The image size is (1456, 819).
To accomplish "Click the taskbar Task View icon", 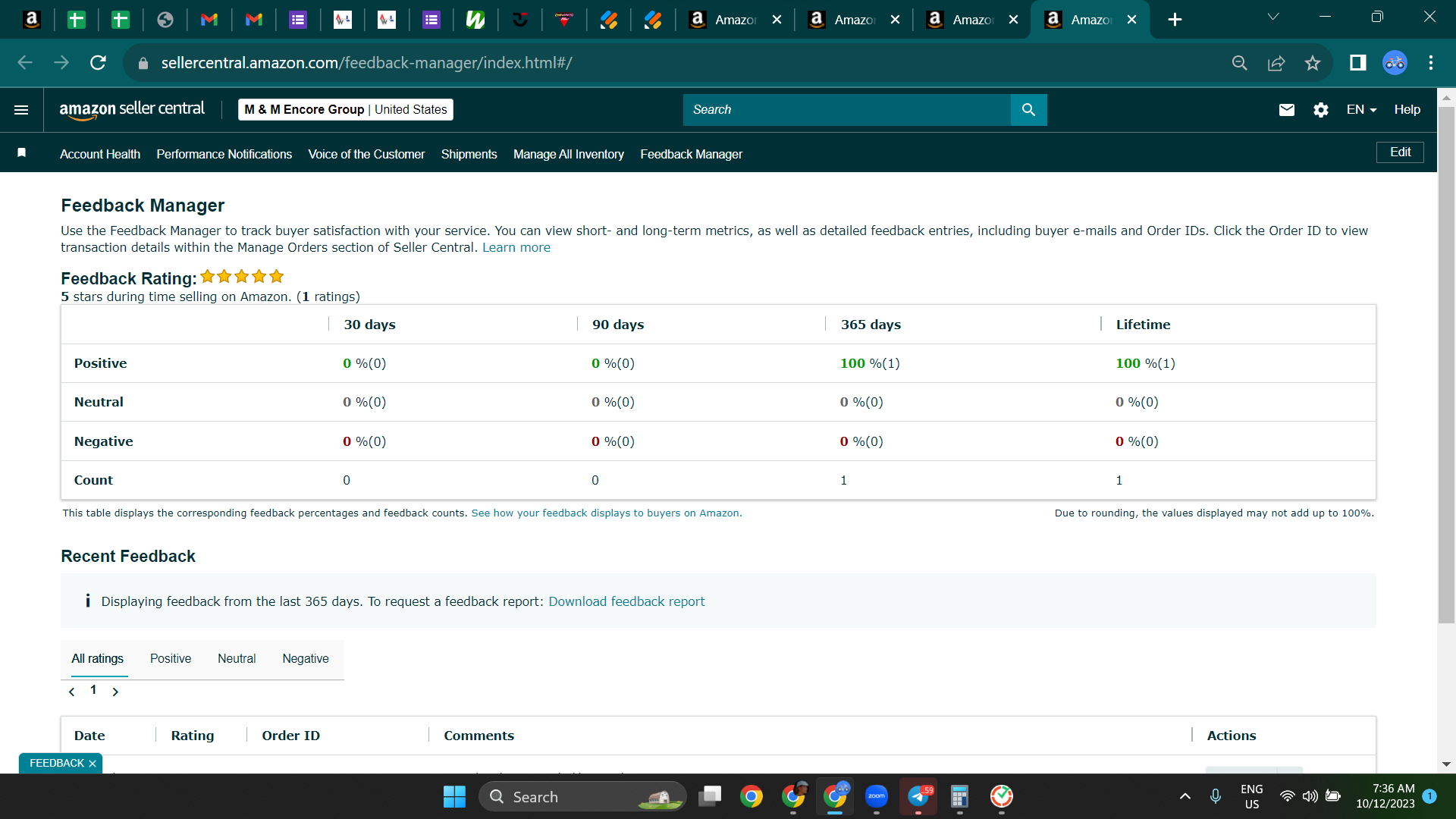I will point(710,796).
